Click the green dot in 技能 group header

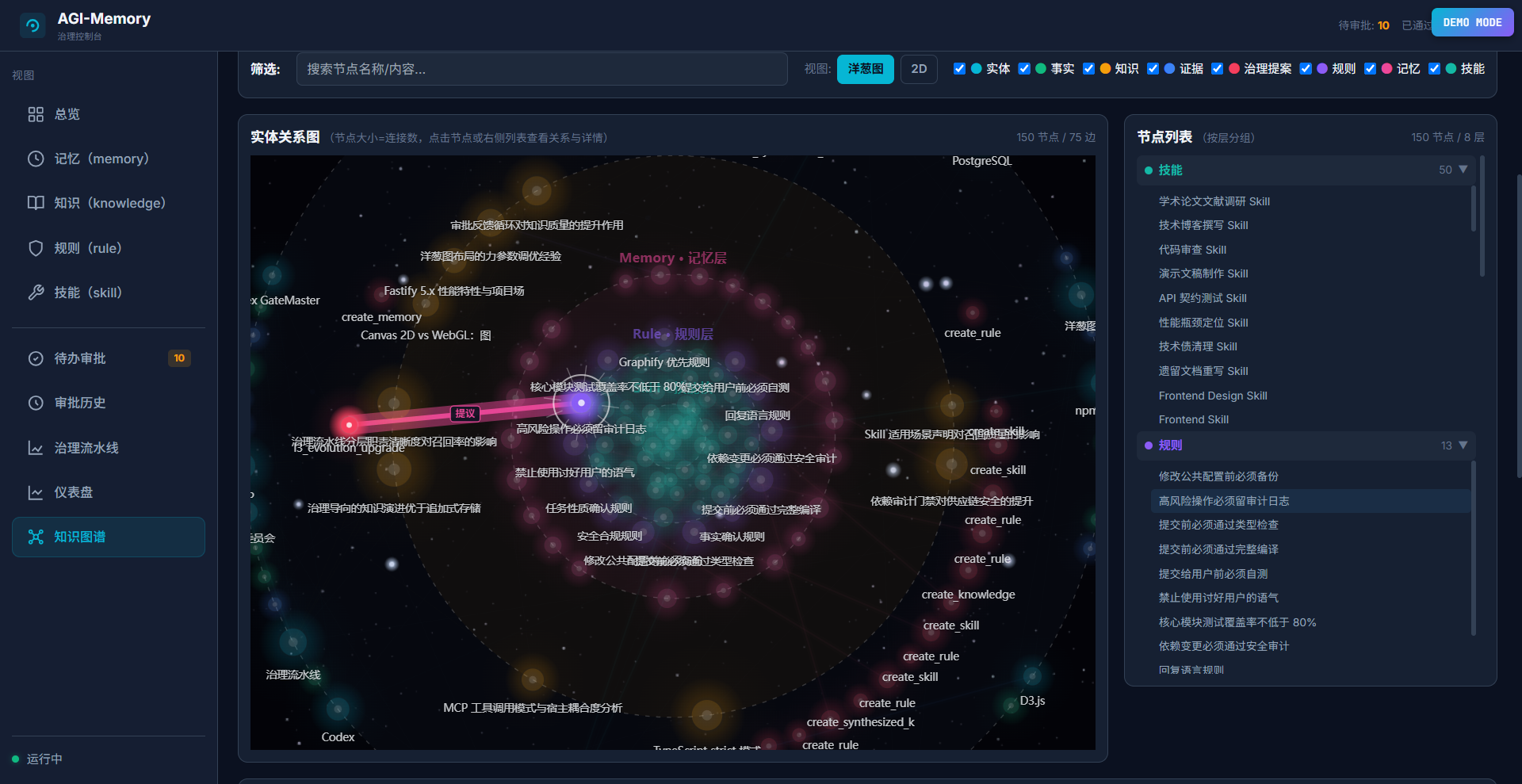tap(1148, 170)
